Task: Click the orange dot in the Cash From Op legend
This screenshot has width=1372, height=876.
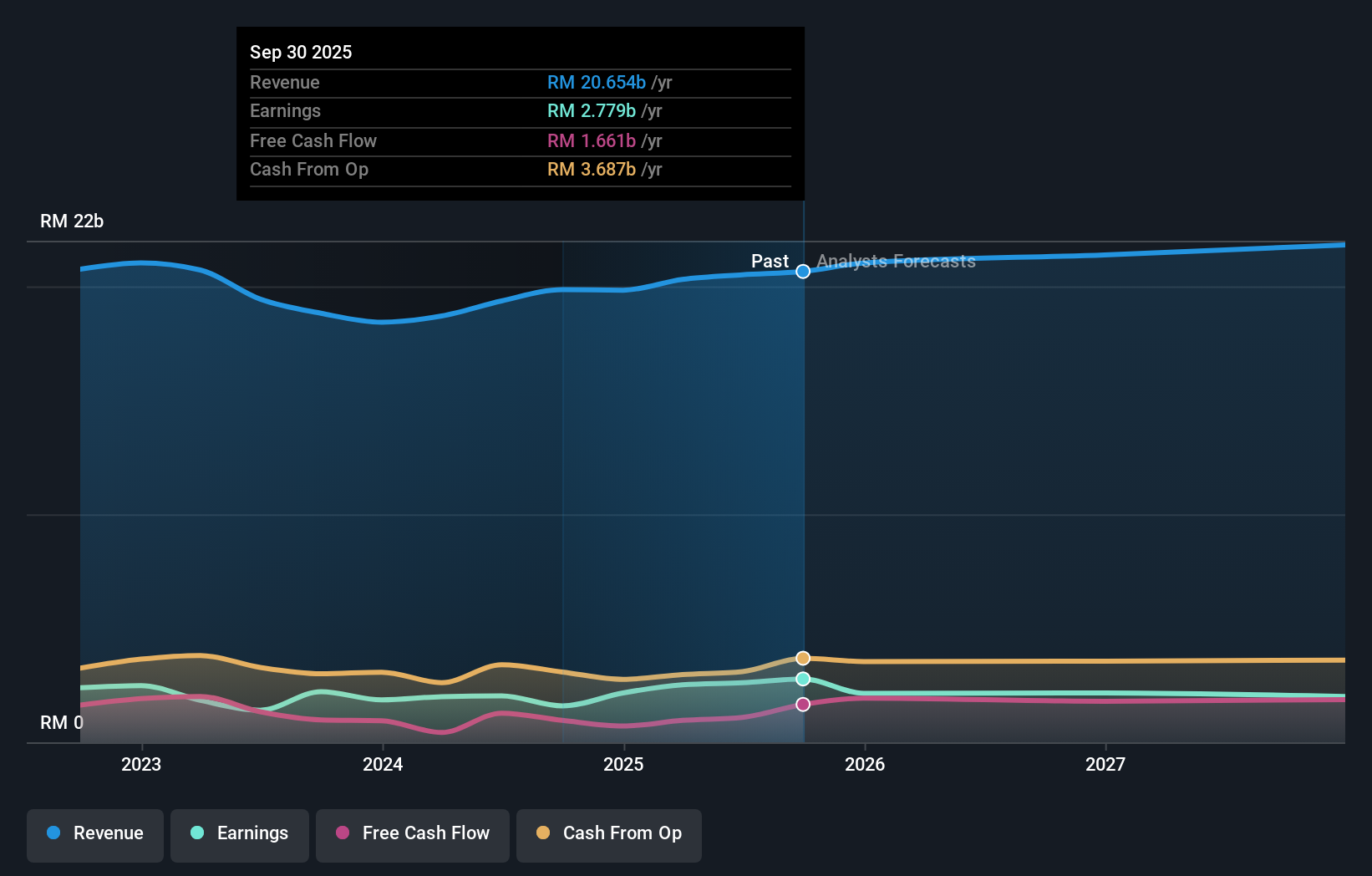Action: tap(544, 833)
